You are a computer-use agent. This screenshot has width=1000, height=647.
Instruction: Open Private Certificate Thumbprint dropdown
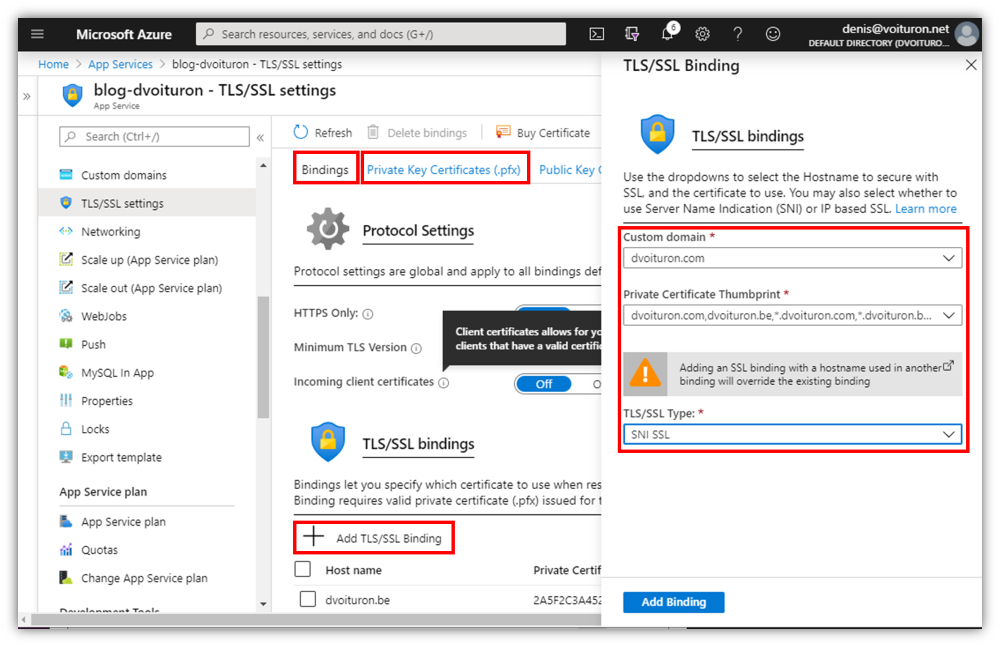793,315
